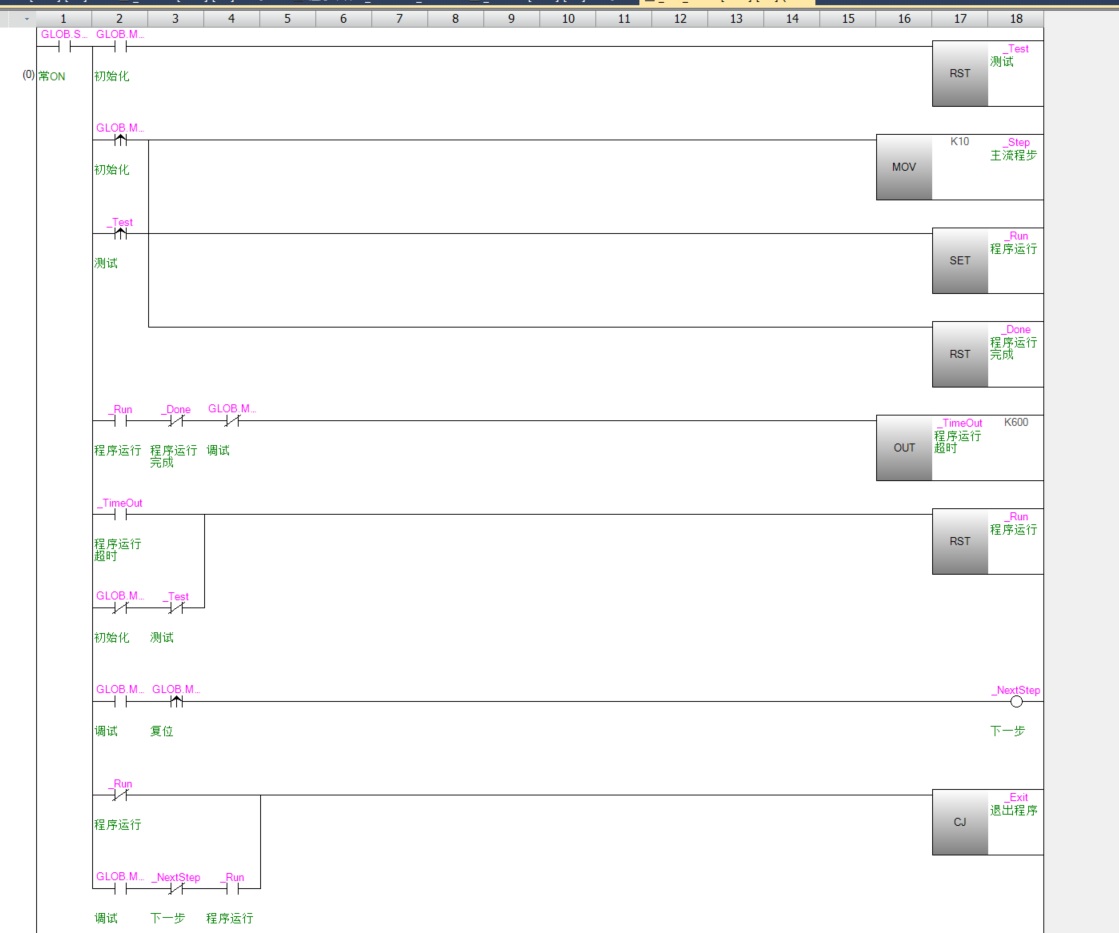This screenshot has width=1119, height=933.
Task: Click the step number (0) label
Action: click(x=29, y=75)
